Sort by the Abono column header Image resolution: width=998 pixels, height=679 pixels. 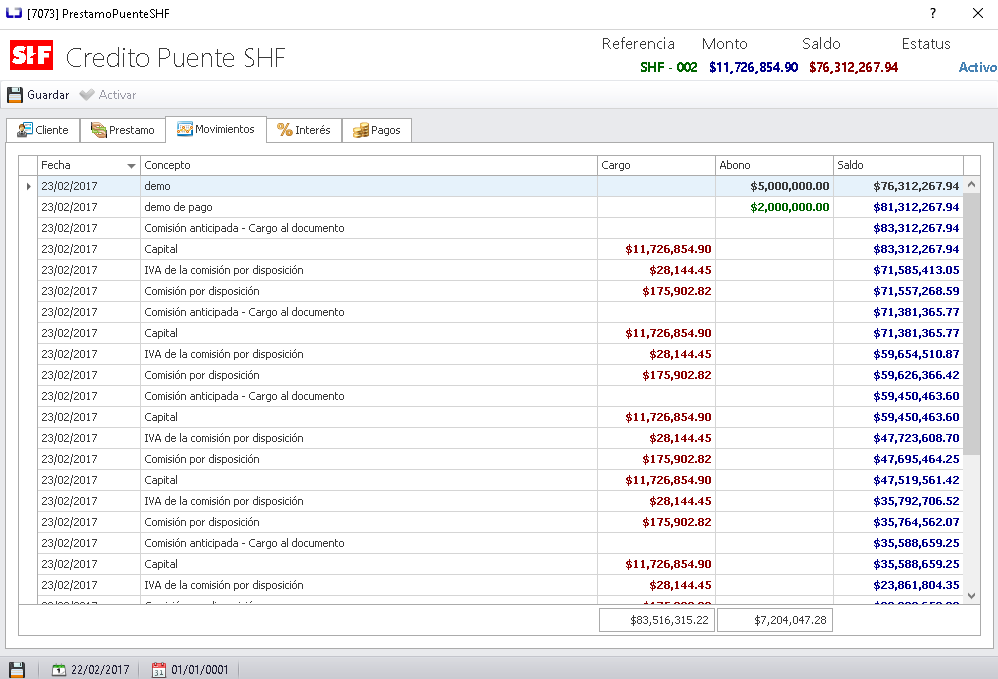[x=774, y=165]
